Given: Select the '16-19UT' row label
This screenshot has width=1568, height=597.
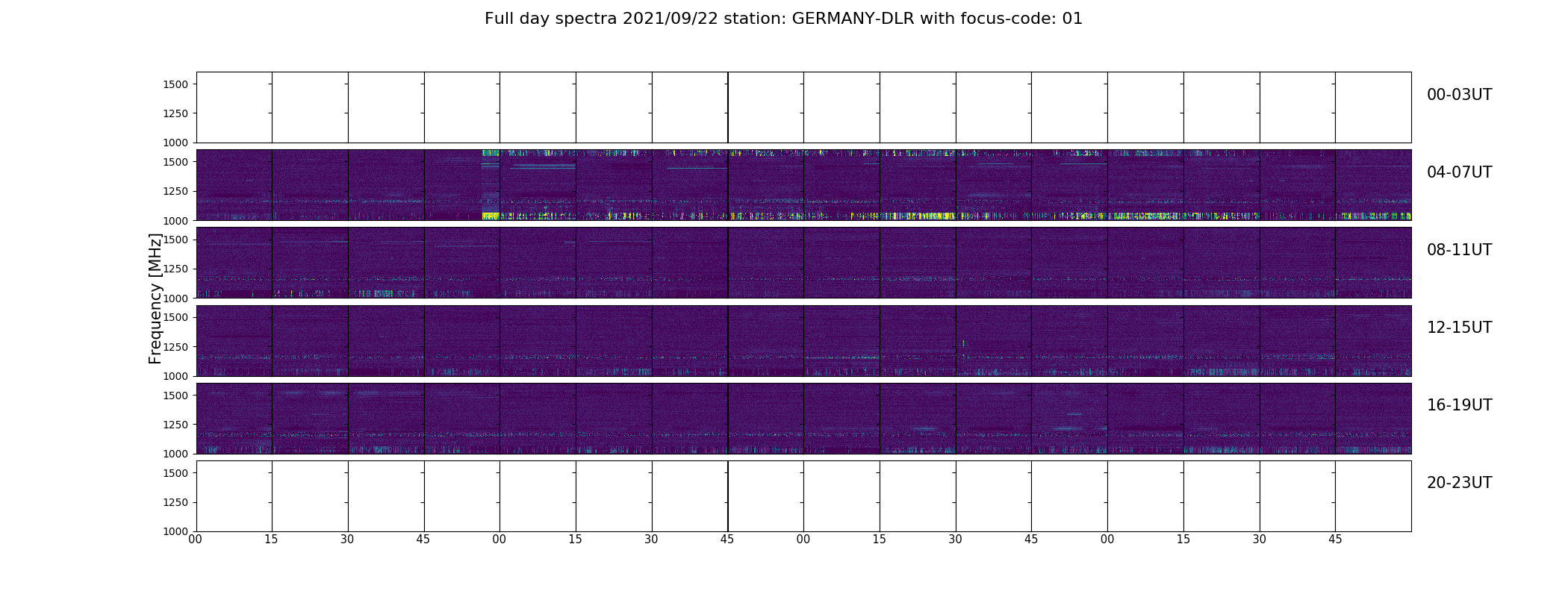Looking at the screenshot, I should point(1459,405).
